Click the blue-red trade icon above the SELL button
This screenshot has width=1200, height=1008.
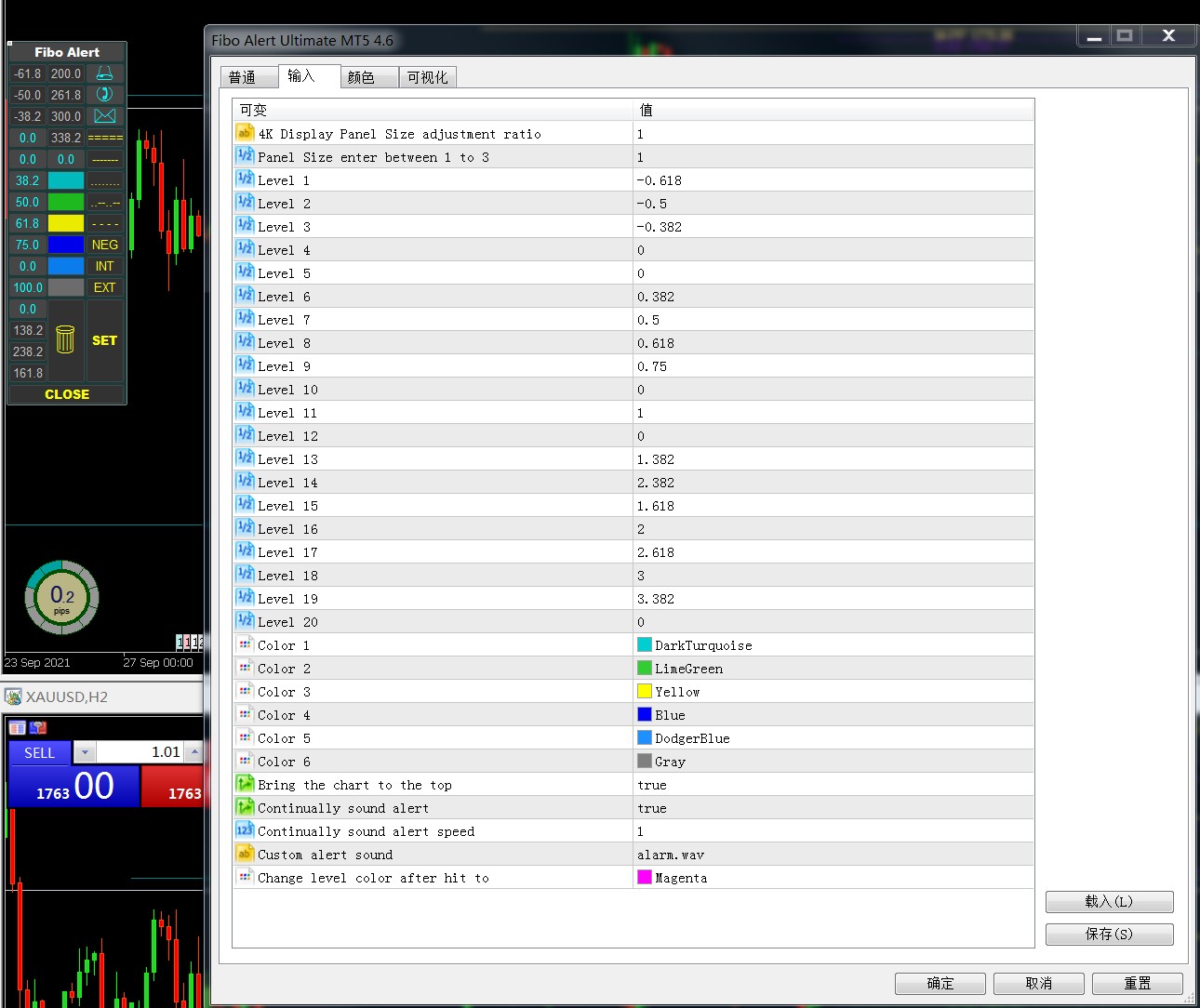[x=38, y=727]
